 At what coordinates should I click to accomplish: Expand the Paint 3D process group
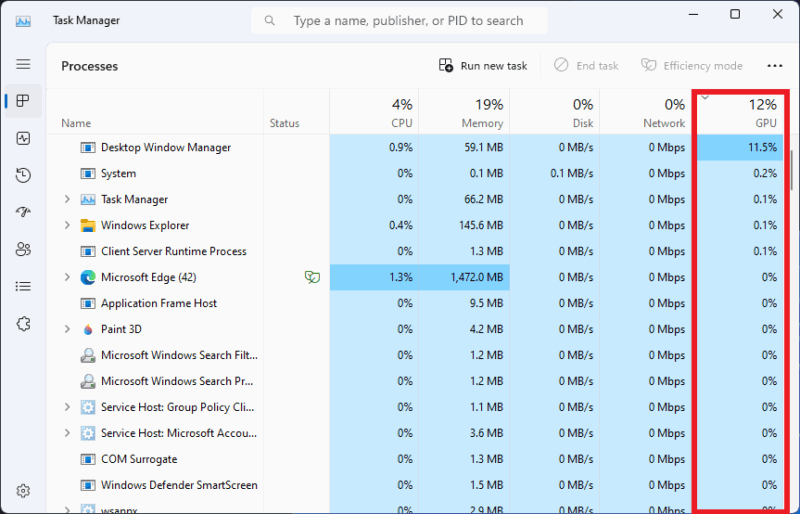[67, 329]
